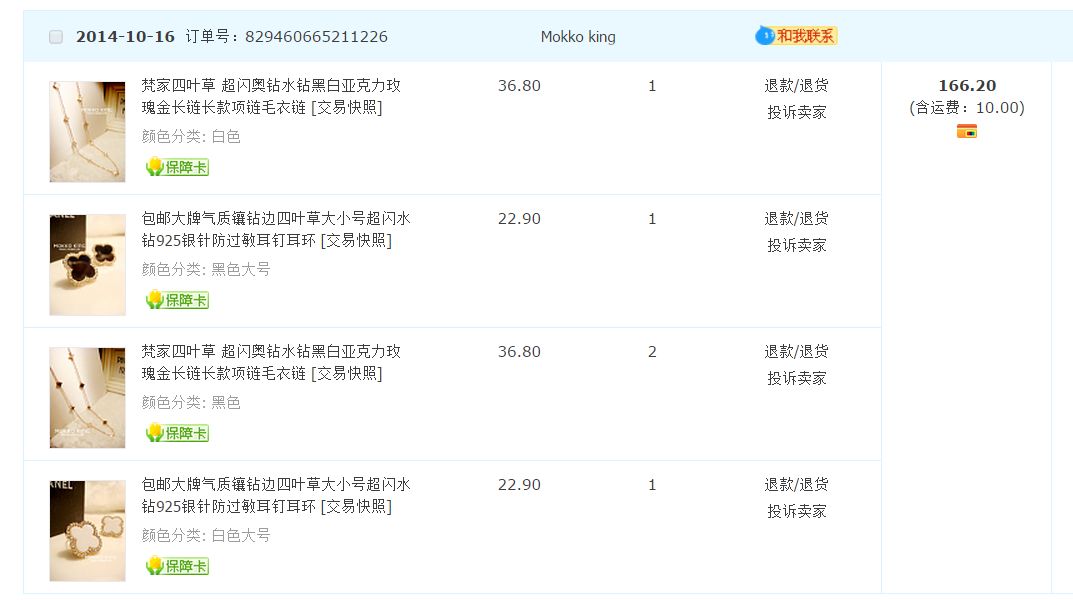Click order number 829460665211226

click(x=315, y=37)
